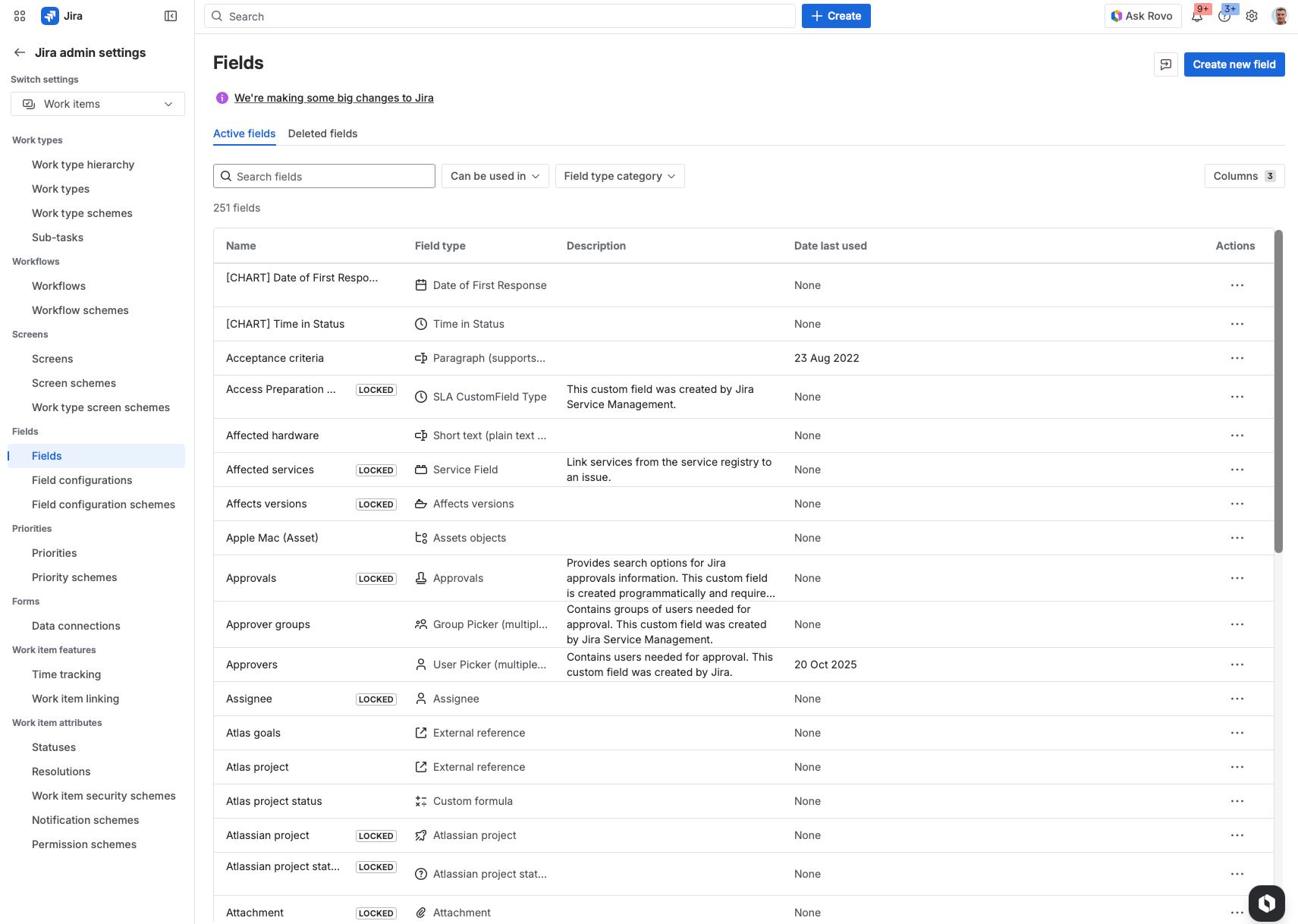The height and width of the screenshot is (924, 1298).
Task: Open the Can be used in filter
Action: [x=495, y=176]
